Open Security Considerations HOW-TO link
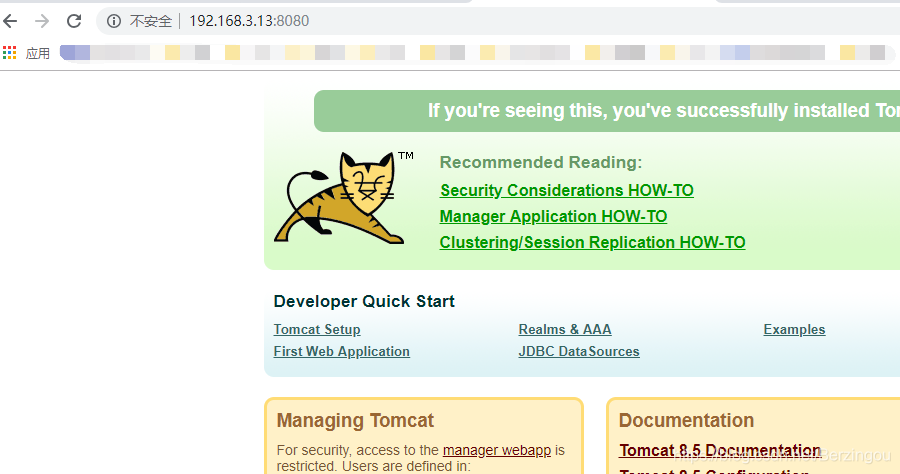This screenshot has width=900, height=474. tap(567, 191)
